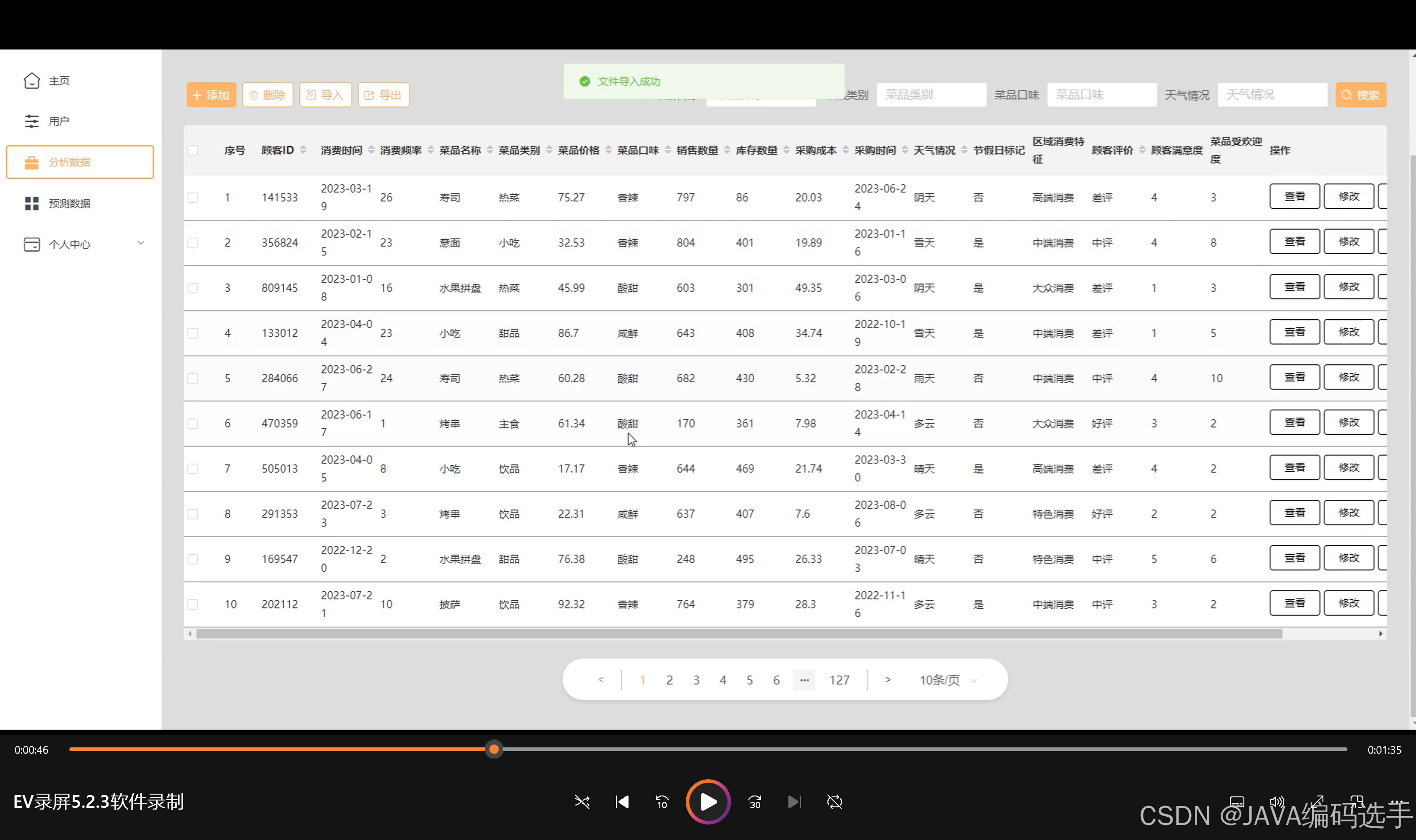Open the 主页 home sidebar item

58,81
